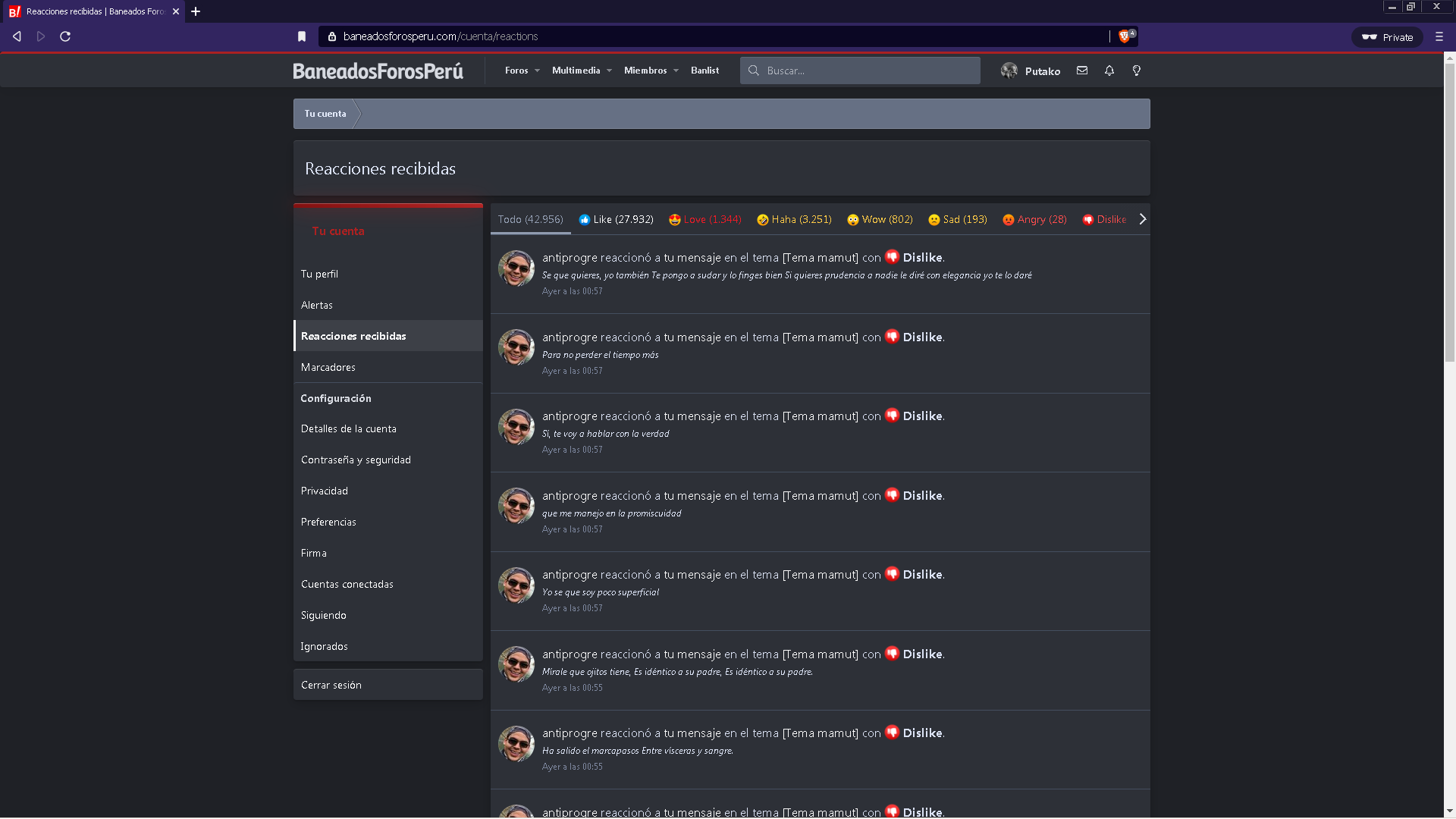The height and width of the screenshot is (819, 1456).
Task: Click the search magnifier icon
Action: click(754, 71)
